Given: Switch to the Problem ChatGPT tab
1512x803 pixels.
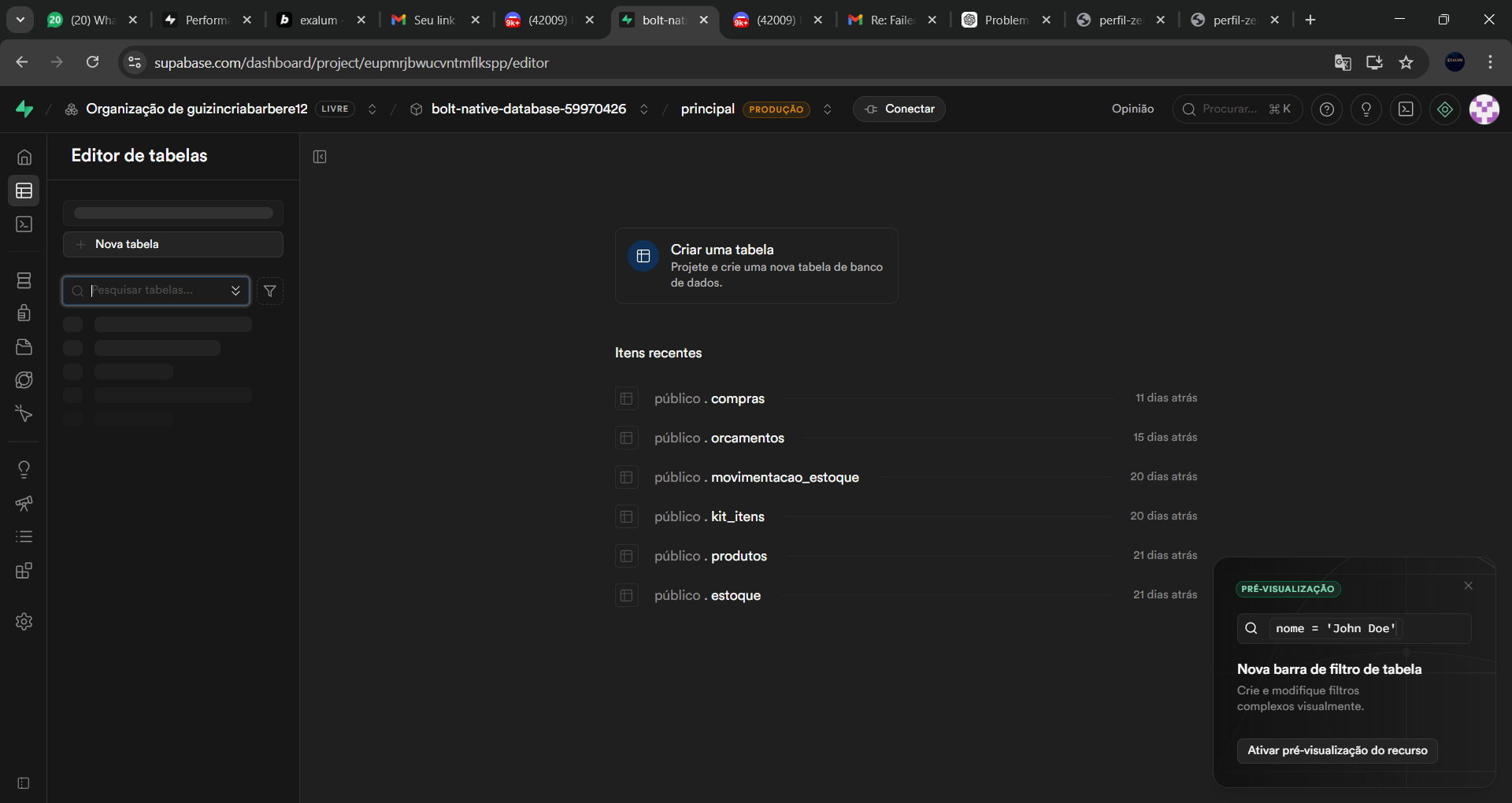Looking at the screenshot, I should coord(1006,20).
